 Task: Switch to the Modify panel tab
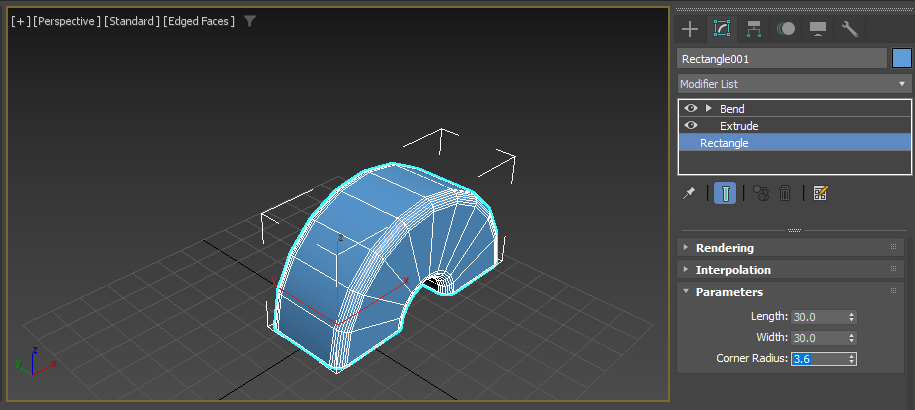coord(721,28)
